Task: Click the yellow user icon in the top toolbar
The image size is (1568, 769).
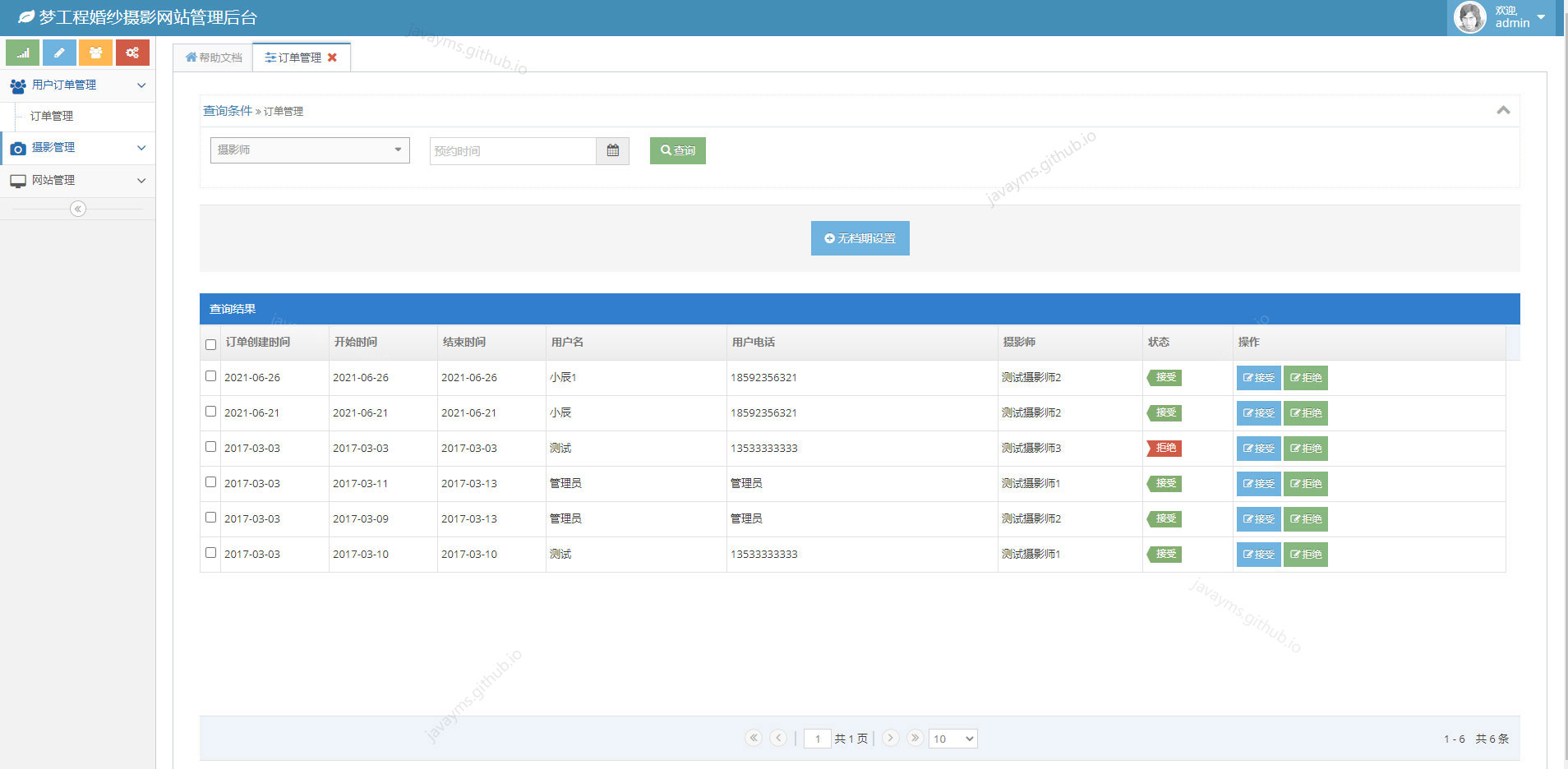Action: (x=96, y=52)
